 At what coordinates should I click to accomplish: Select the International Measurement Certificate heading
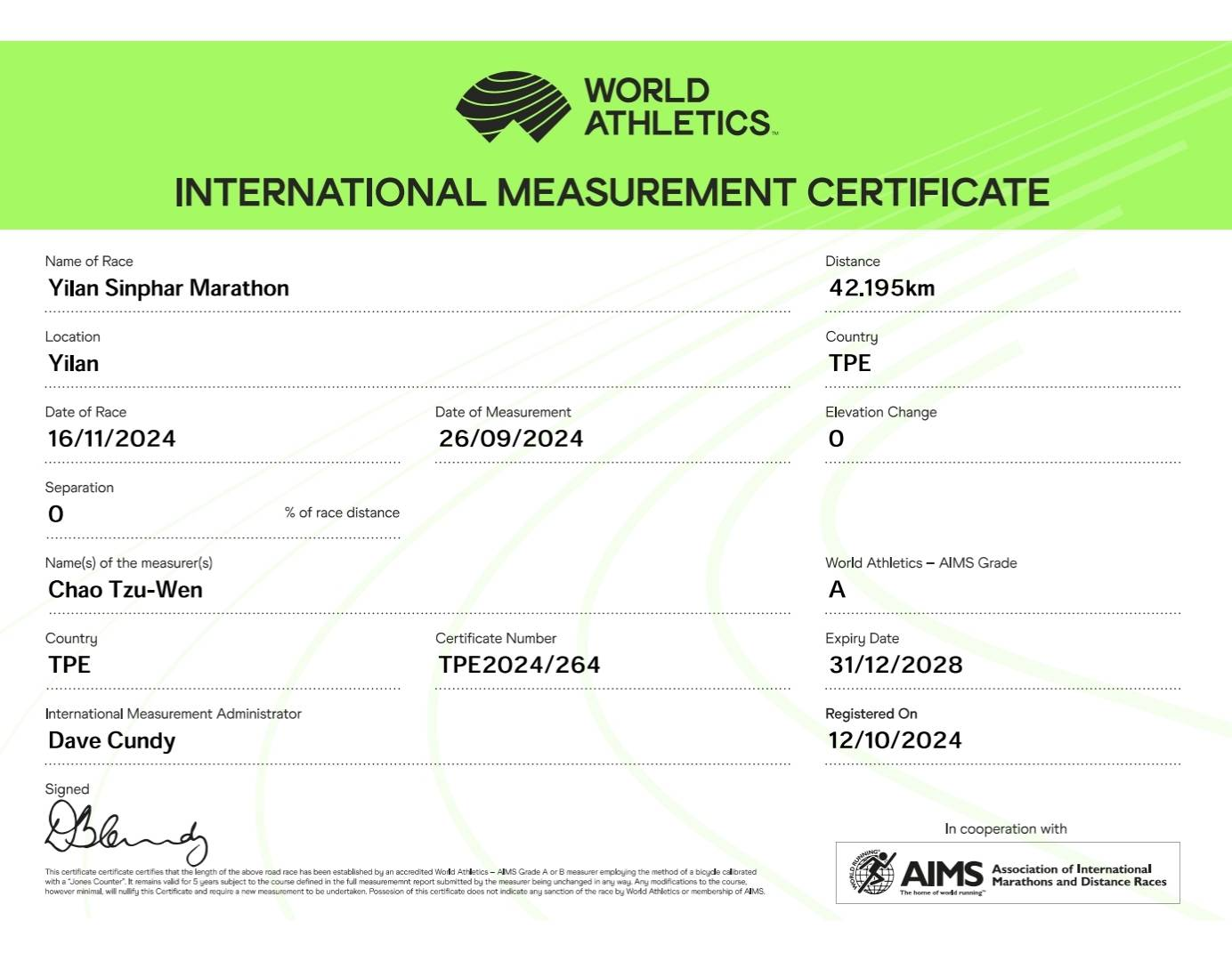point(612,193)
